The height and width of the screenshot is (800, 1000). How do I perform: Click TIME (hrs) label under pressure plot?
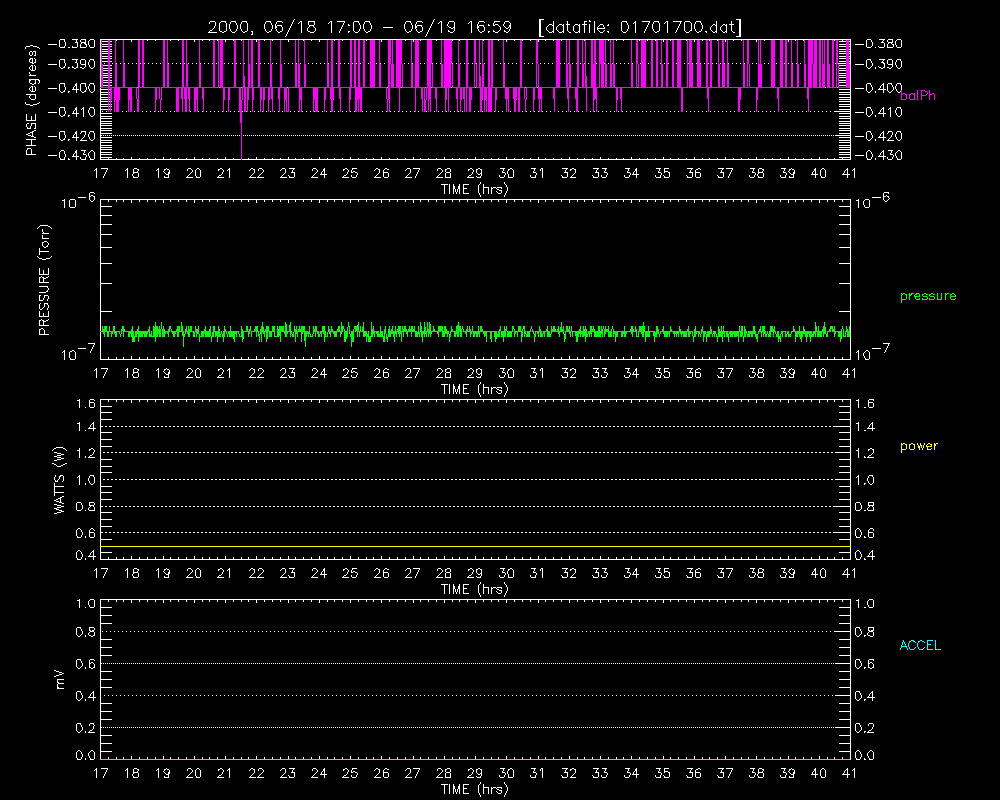coord(474,389)
